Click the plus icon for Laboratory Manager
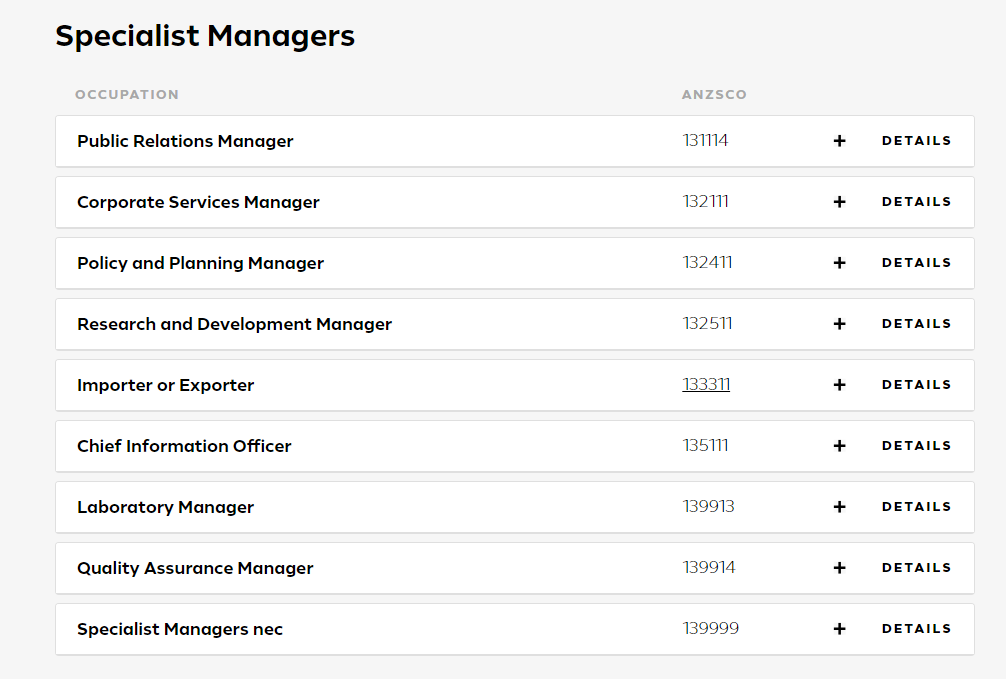The height and width of the screenshot is (679, 1006). (x=839, y=507)
